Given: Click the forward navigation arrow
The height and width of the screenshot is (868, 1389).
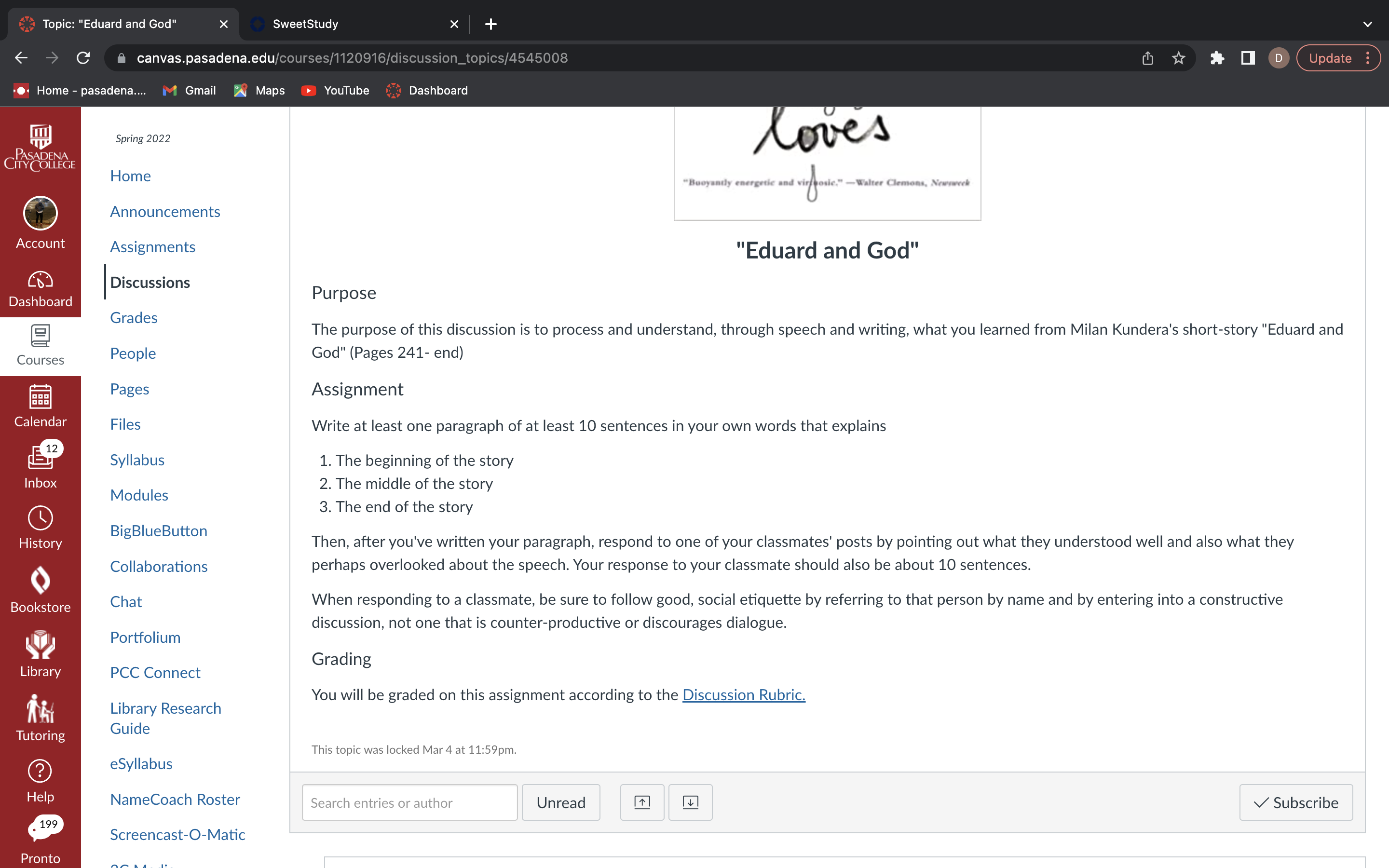Looking at the screenshot, I should point(52,58).
